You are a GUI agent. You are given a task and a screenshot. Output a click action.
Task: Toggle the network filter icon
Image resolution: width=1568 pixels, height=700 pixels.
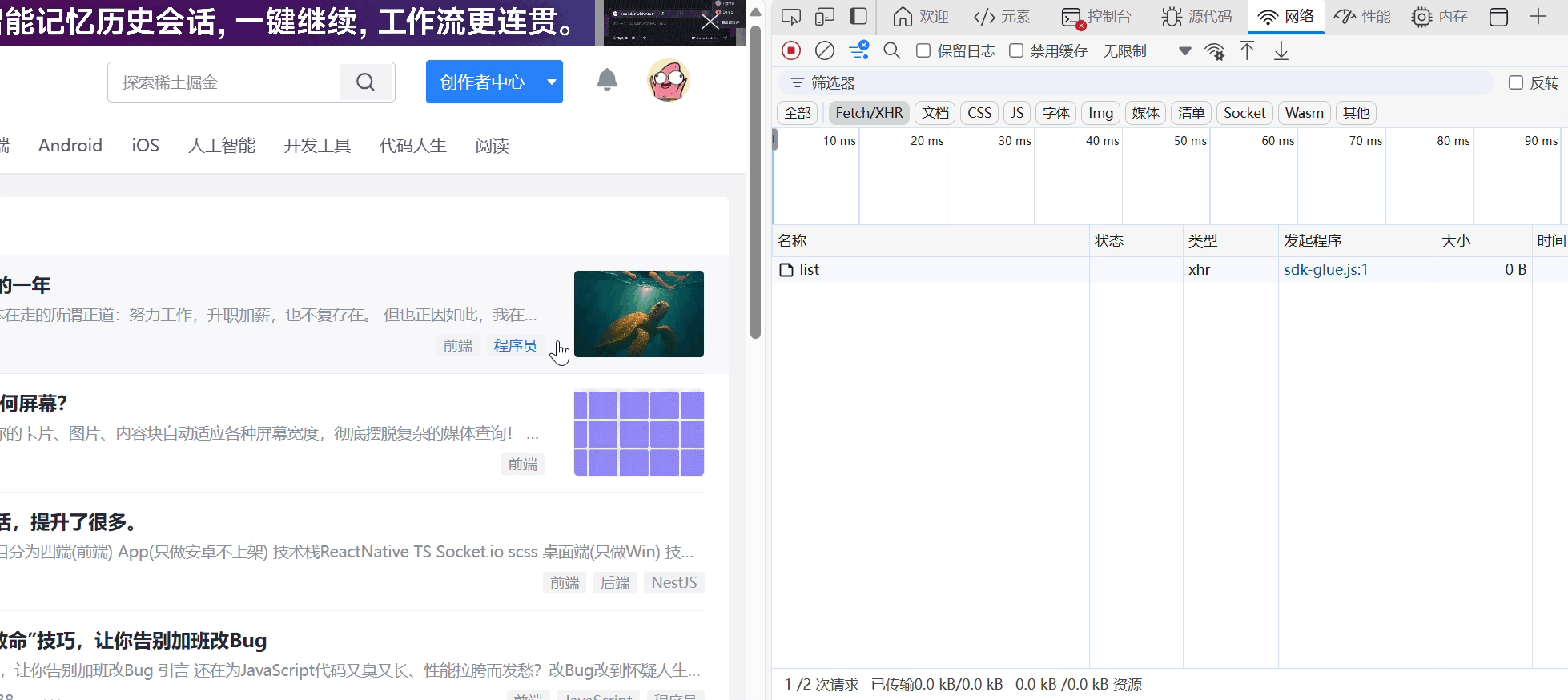point(859,51)
